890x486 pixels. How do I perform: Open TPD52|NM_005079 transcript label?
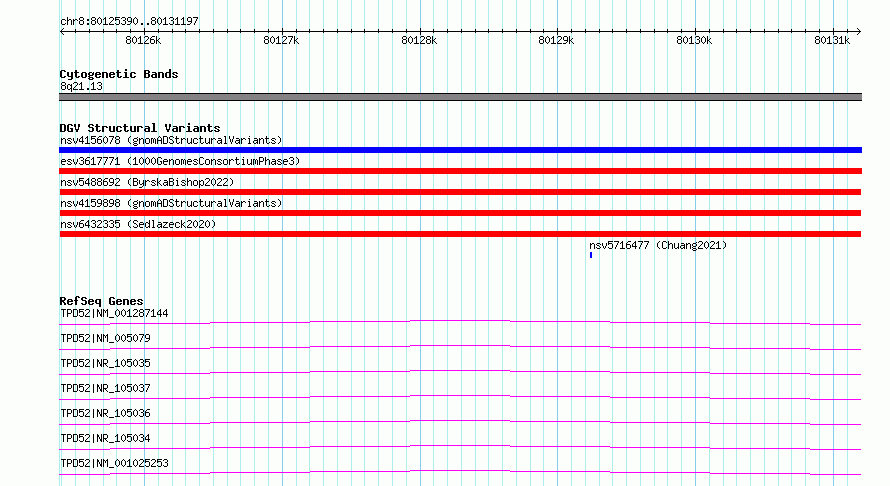click(x=105, y=338)
